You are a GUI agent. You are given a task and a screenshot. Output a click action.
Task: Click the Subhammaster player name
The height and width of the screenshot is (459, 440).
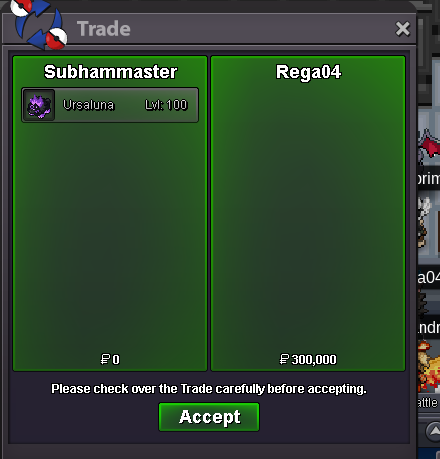coord(110,72)
